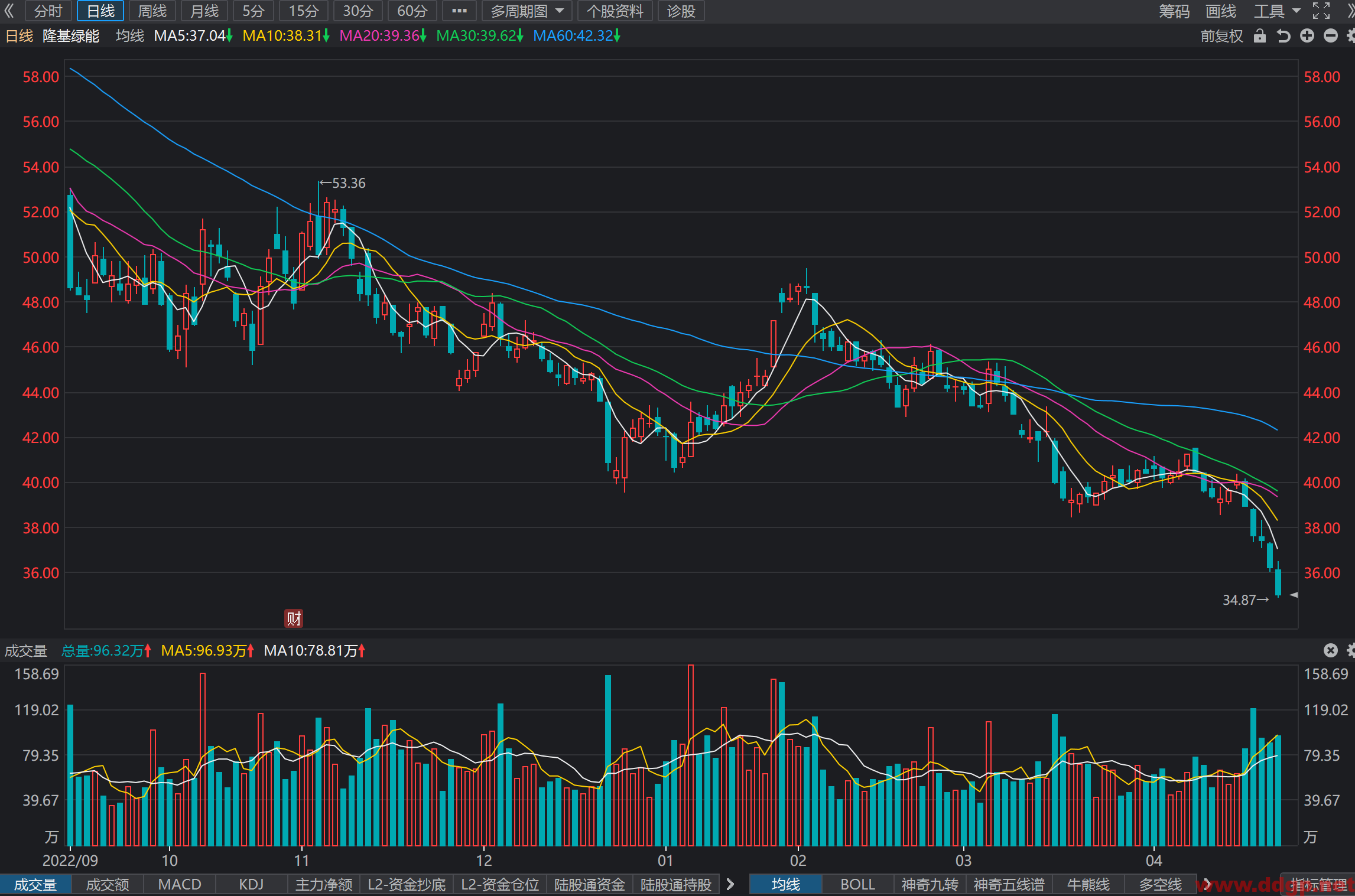Click the 34.87 low price label
The height and width of the screenshot is (896, 1355).
tap(1239, 600)
